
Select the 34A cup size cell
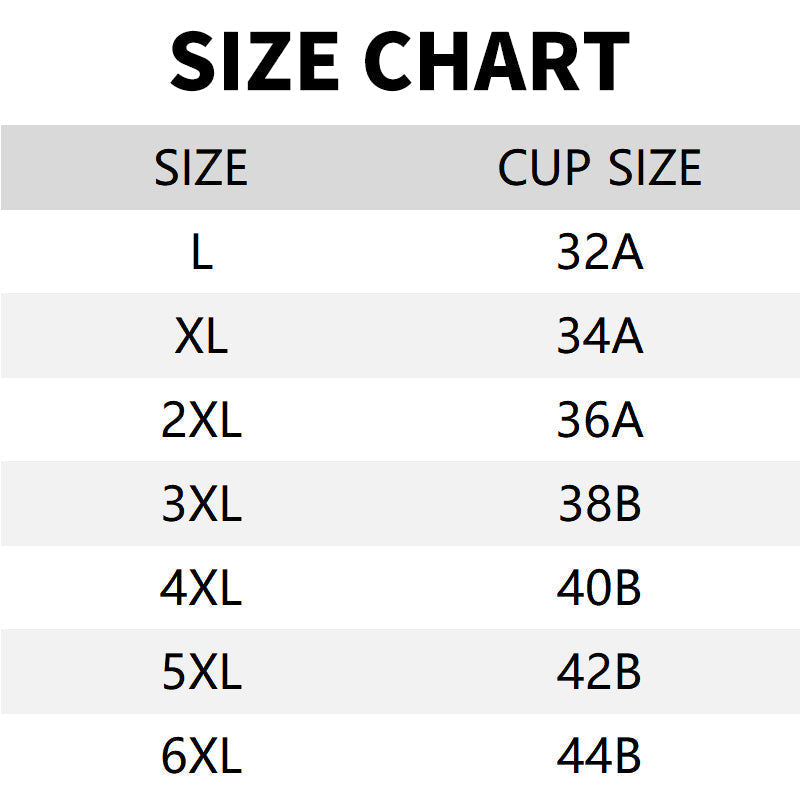pyautogui.click(x=600, y=335)
